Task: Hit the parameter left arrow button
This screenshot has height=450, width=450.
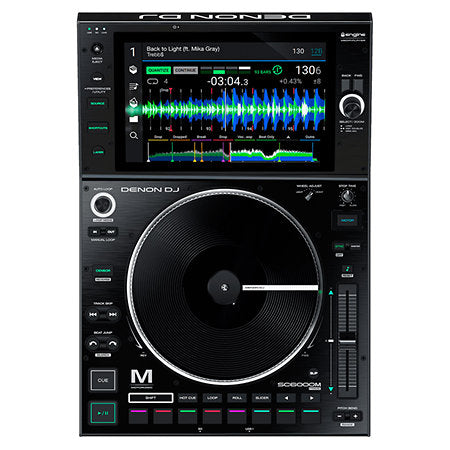Action: [x=286, y=398]
